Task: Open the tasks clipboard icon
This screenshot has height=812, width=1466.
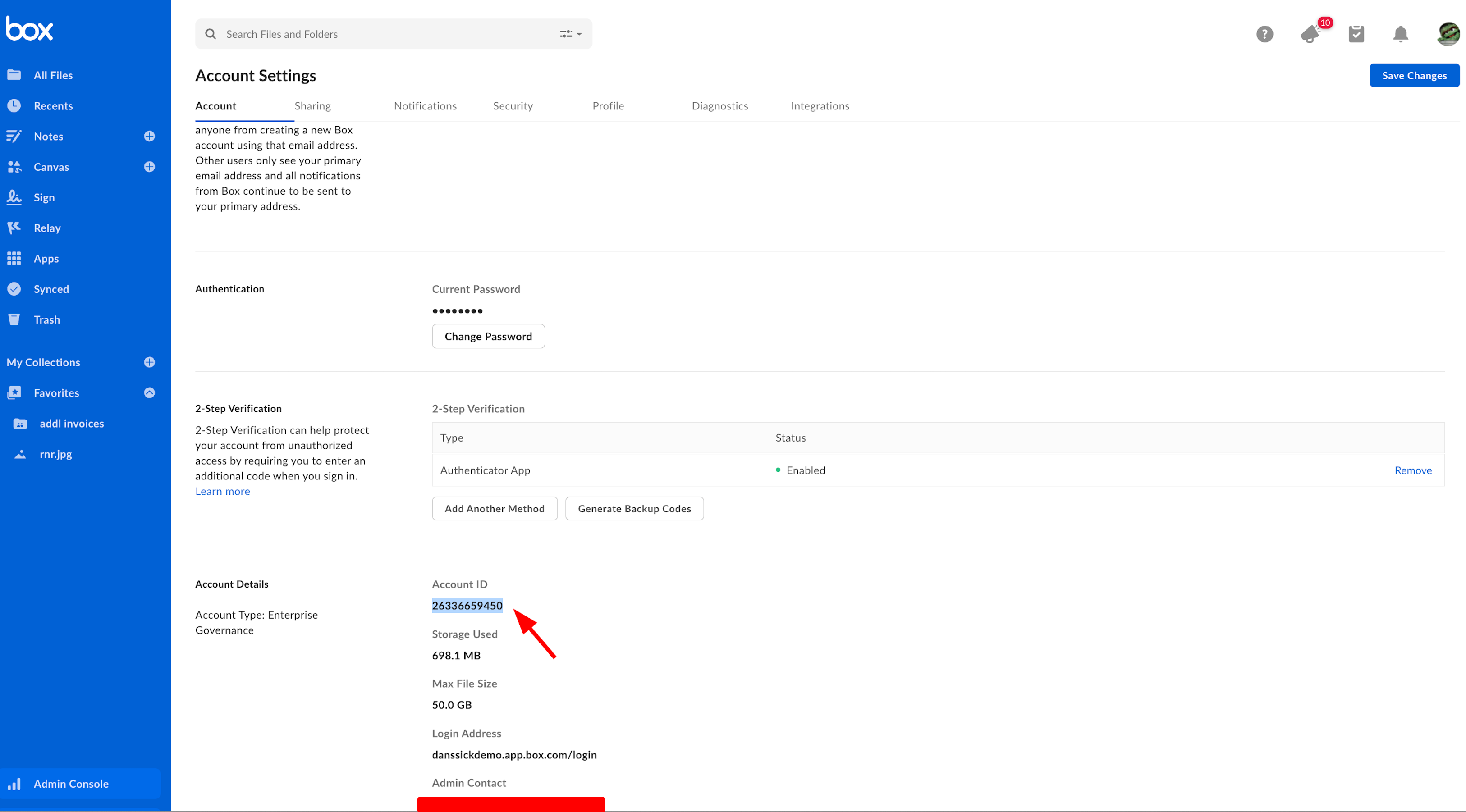Action: click(x=1356, y=34)
